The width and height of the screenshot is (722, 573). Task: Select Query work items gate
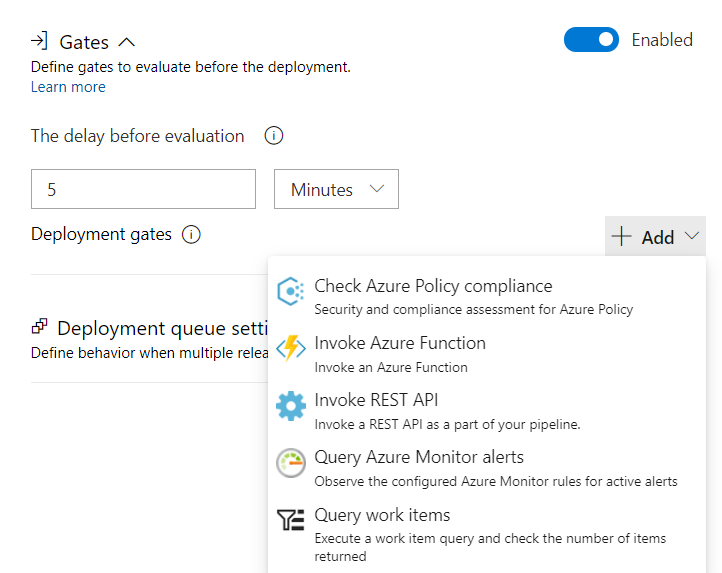[487, 534]
